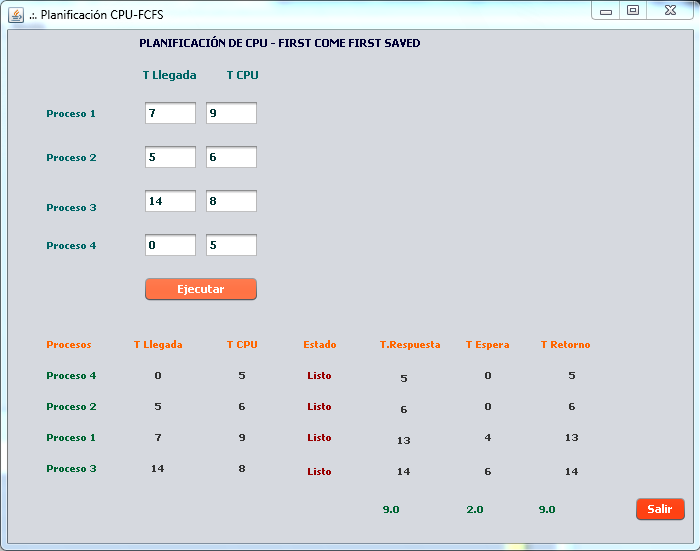
Task: Click Proceso 3 T Llegada field showing 14
Action: tap(170, 201)
